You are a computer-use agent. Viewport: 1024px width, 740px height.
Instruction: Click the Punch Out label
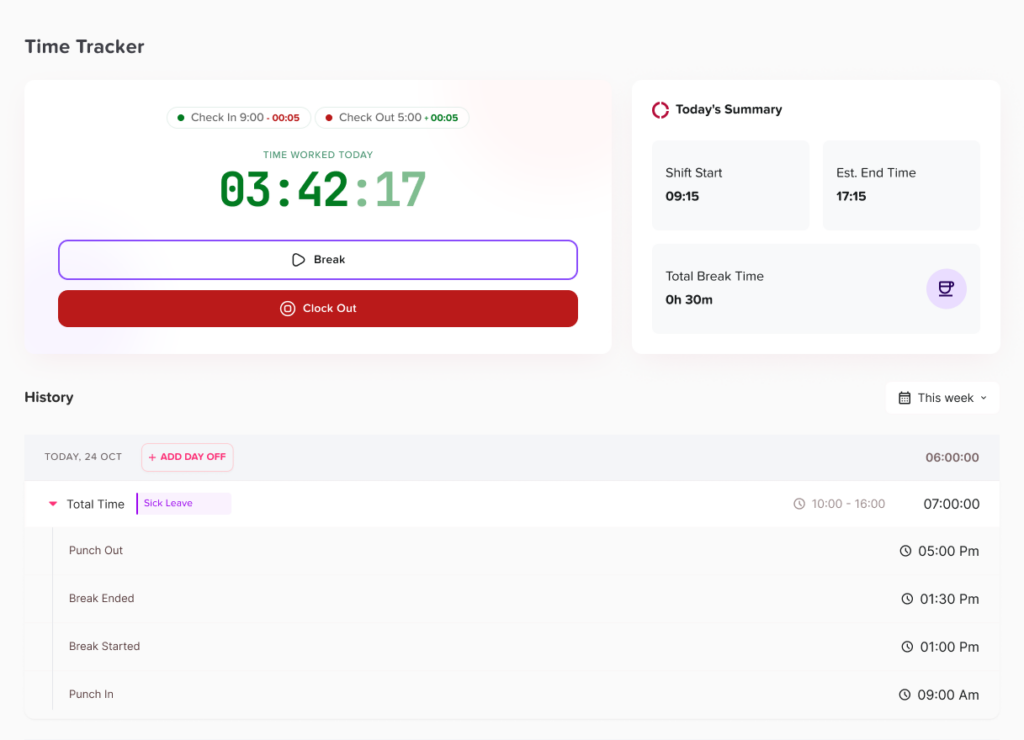[96, 550]
